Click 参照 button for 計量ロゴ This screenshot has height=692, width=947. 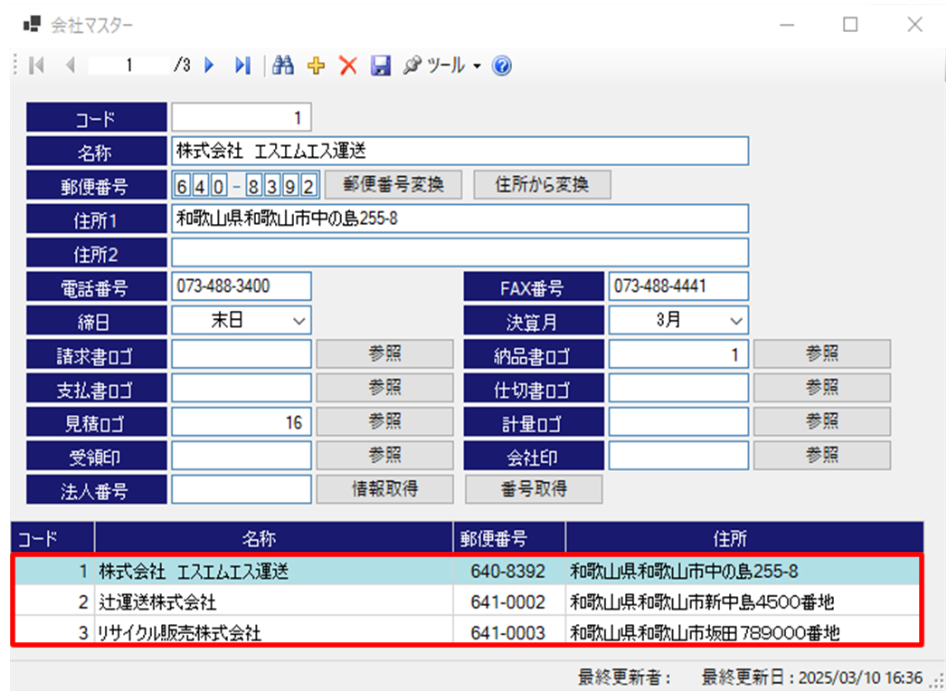822,421
